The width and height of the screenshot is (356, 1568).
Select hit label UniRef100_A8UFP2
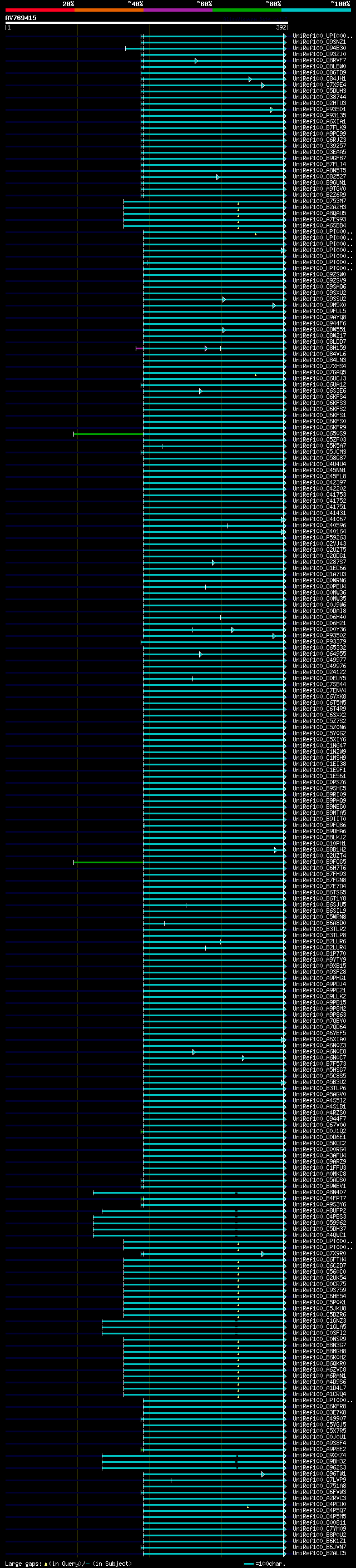[319, 1211]
